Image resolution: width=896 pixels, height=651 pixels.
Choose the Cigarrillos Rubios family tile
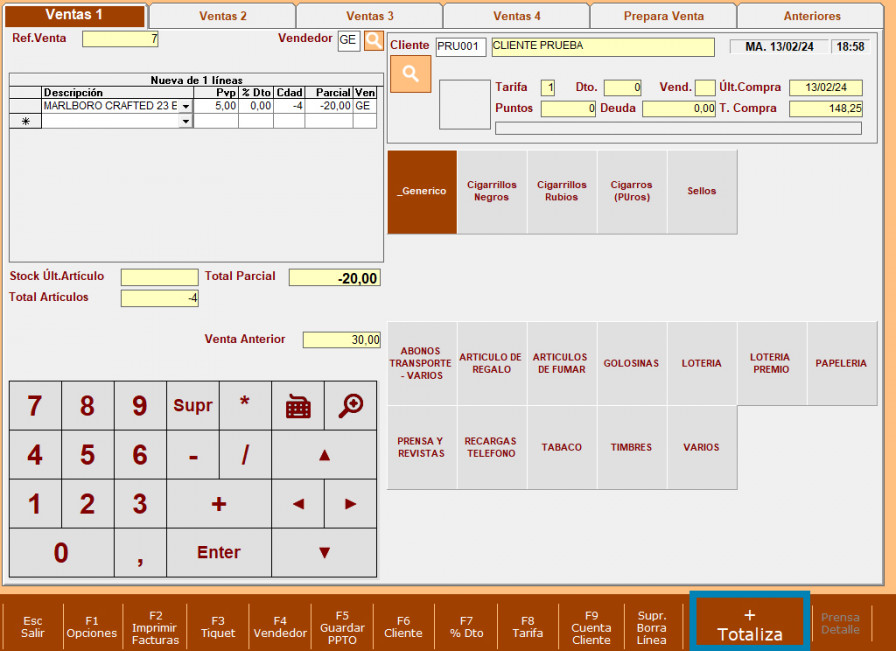pos(562,192)
